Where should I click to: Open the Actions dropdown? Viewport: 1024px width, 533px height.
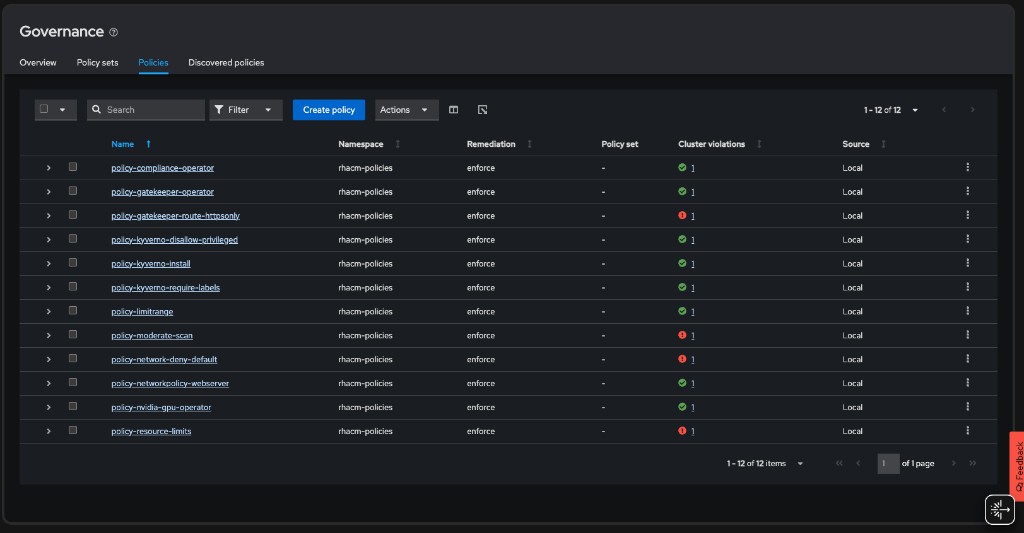[406, 110]
